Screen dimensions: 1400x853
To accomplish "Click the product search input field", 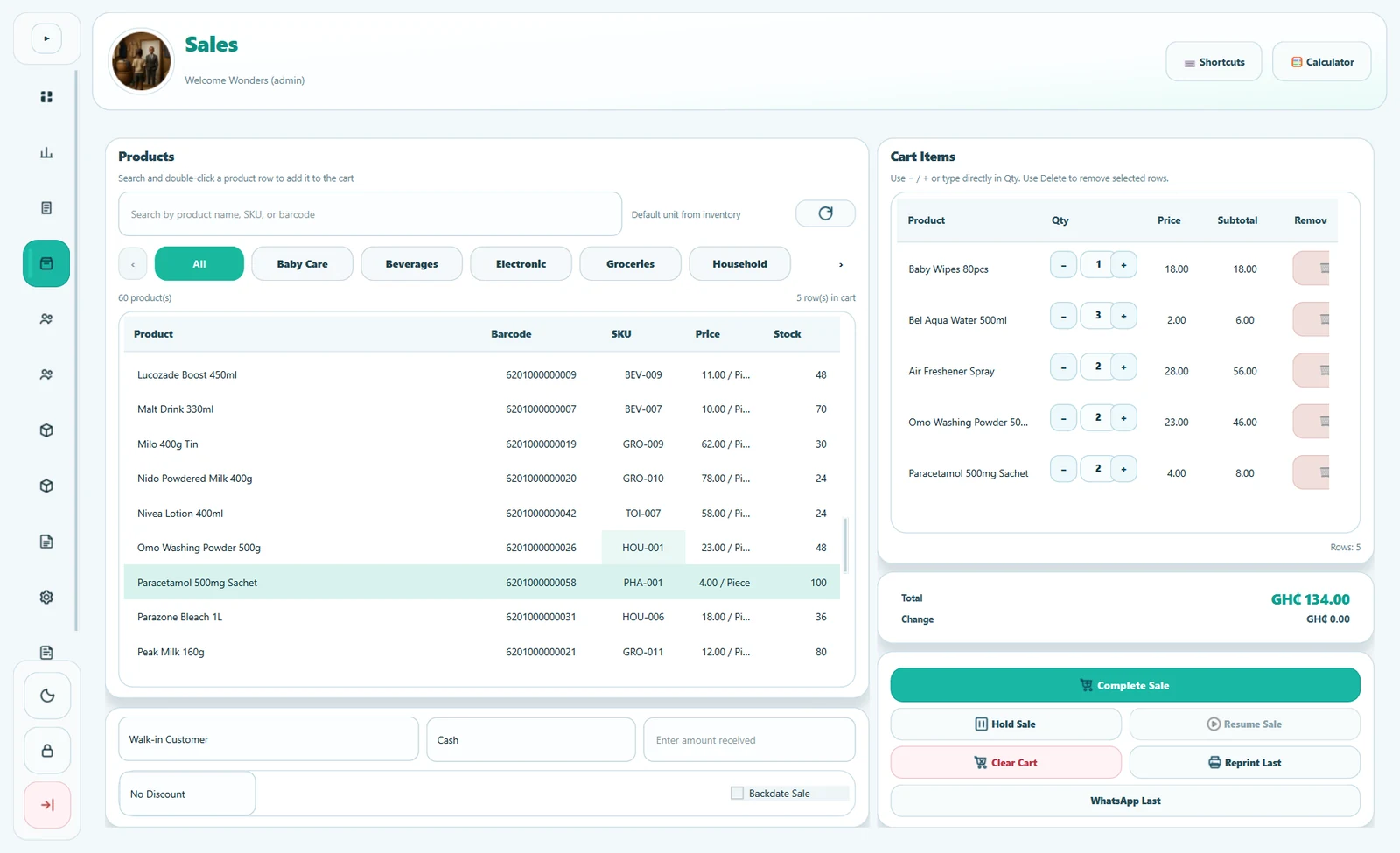I will pyautogui.click(x=370, y=214).
